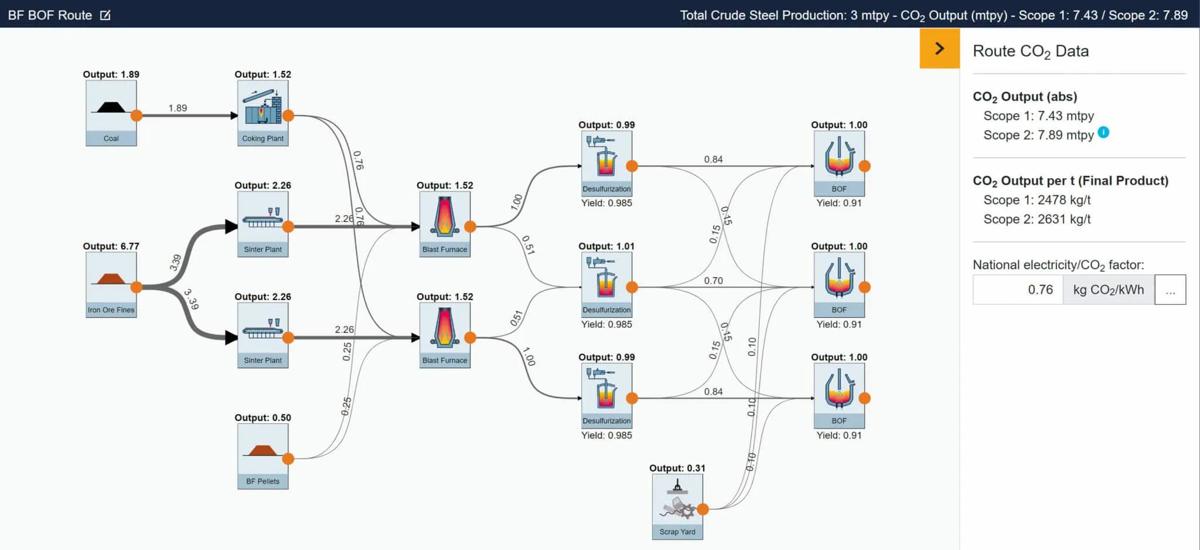Click the Coal node output port
The width and height of the screenshot is (1200, 550).
[x=137, y=116]
